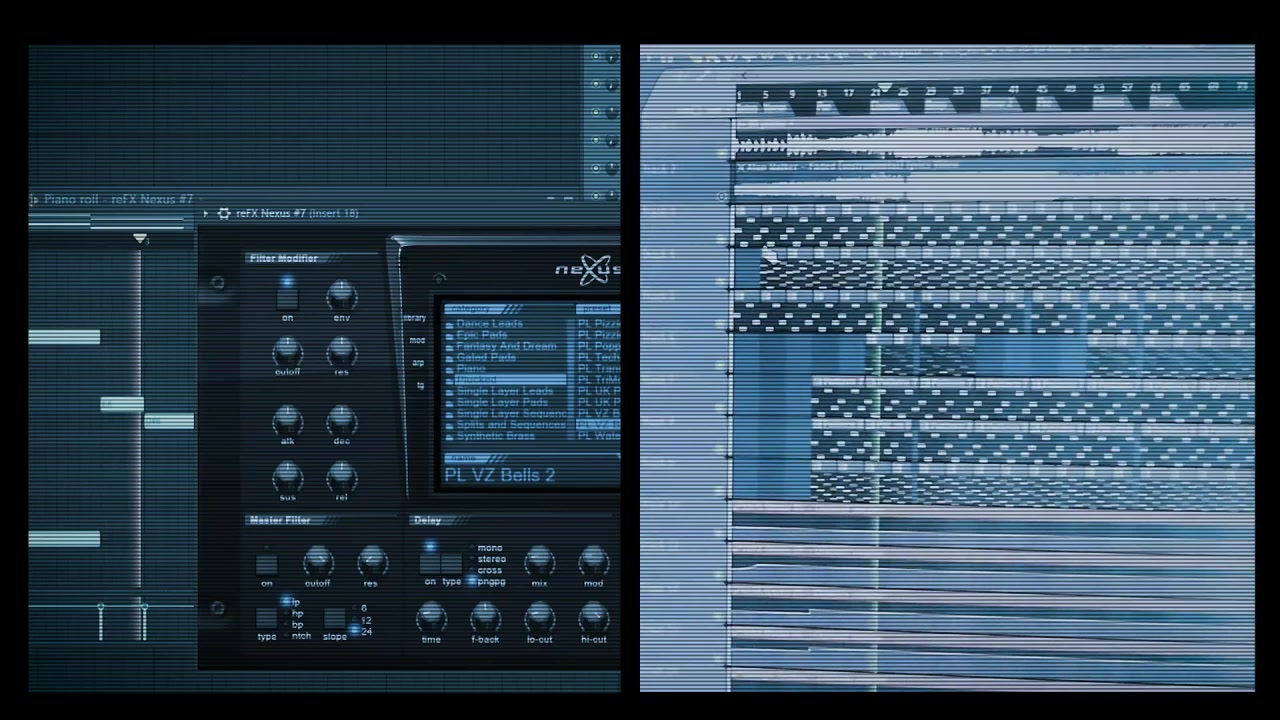Adjust the Master Filter res knob
1280x720 pixels.
coord(371,561)
